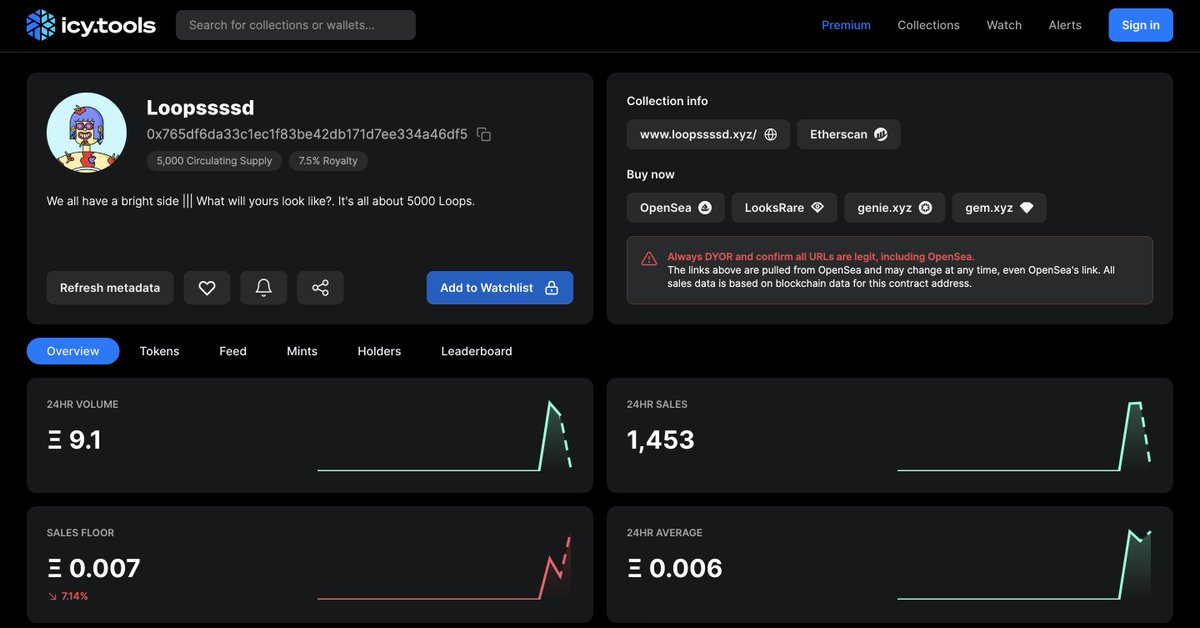1200x628 pixels.
Task: Click the 'We all have a bright side' description
Action: (x=261, y=201)
